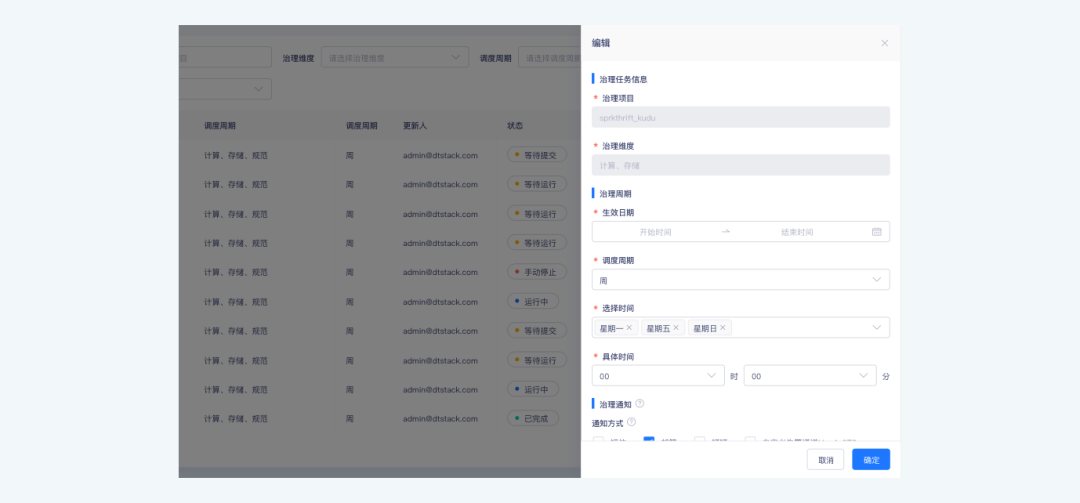Remove the 星期日 tag

click(723, 328)
